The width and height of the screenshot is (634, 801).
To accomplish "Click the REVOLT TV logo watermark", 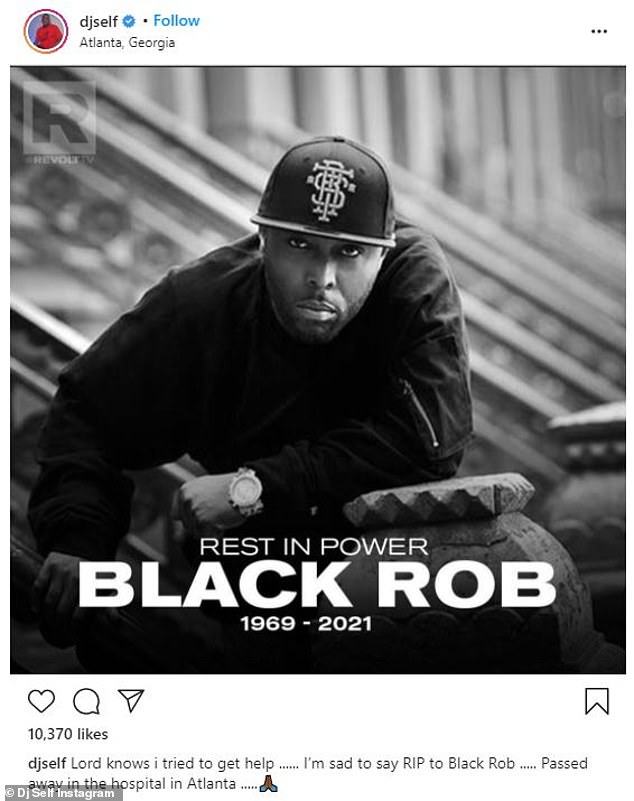I will pyautogui.click(x=59, y=123).
